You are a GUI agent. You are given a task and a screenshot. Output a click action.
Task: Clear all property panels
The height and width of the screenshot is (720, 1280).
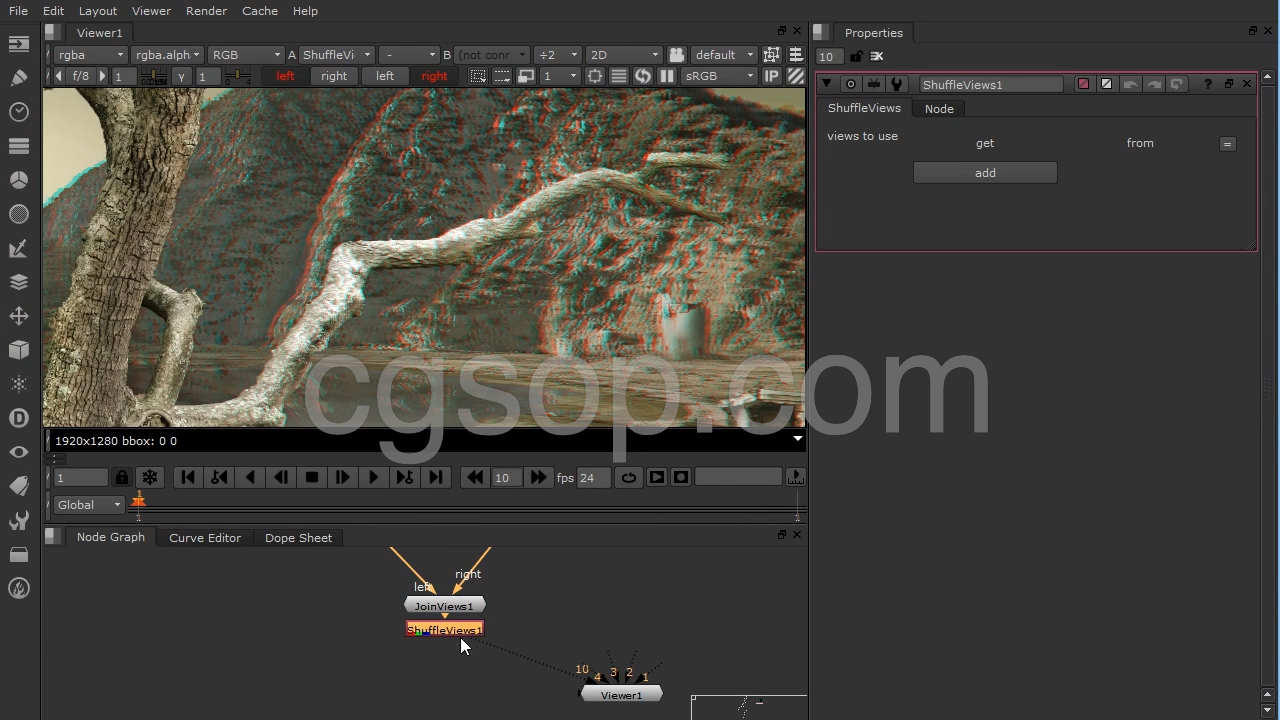pyautogui.click(x=877, y=56)
